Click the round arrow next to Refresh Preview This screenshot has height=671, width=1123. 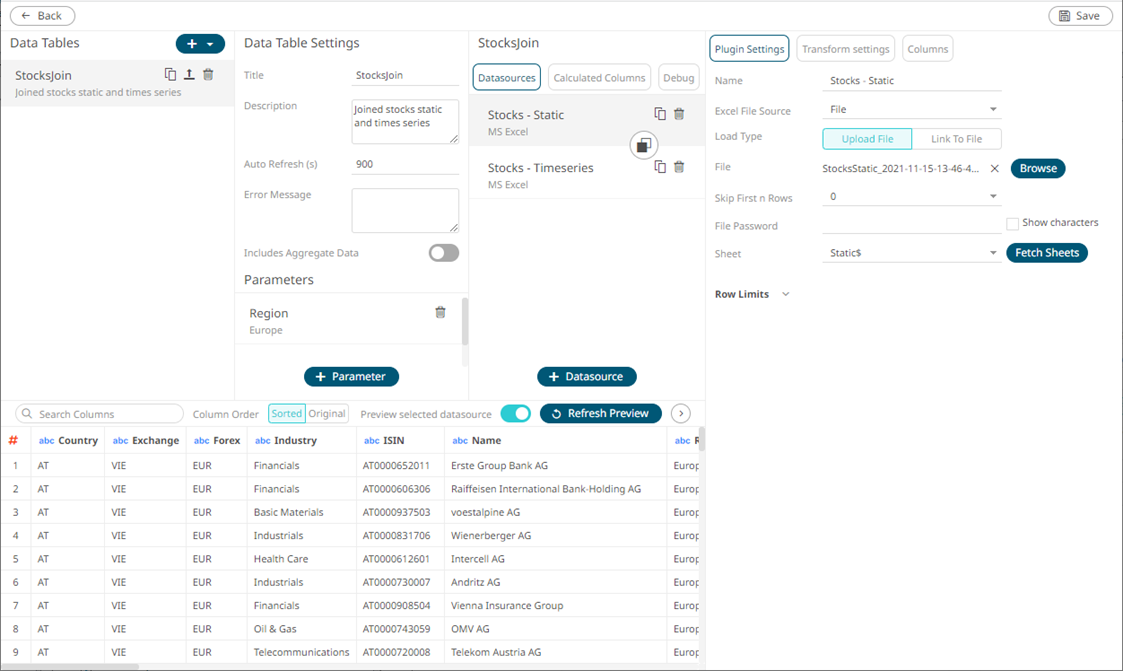click(x=681, y=413)
